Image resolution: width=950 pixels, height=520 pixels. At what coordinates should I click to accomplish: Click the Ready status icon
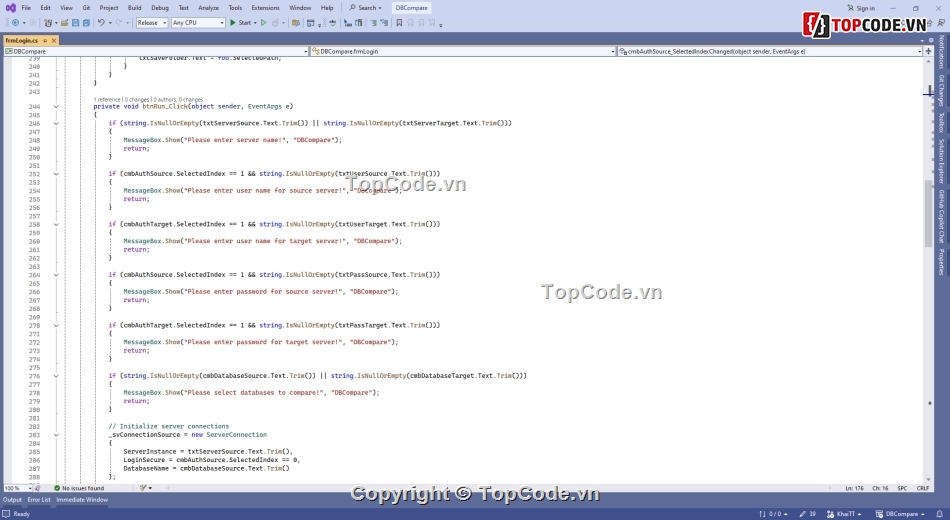(x=7, y=514)
